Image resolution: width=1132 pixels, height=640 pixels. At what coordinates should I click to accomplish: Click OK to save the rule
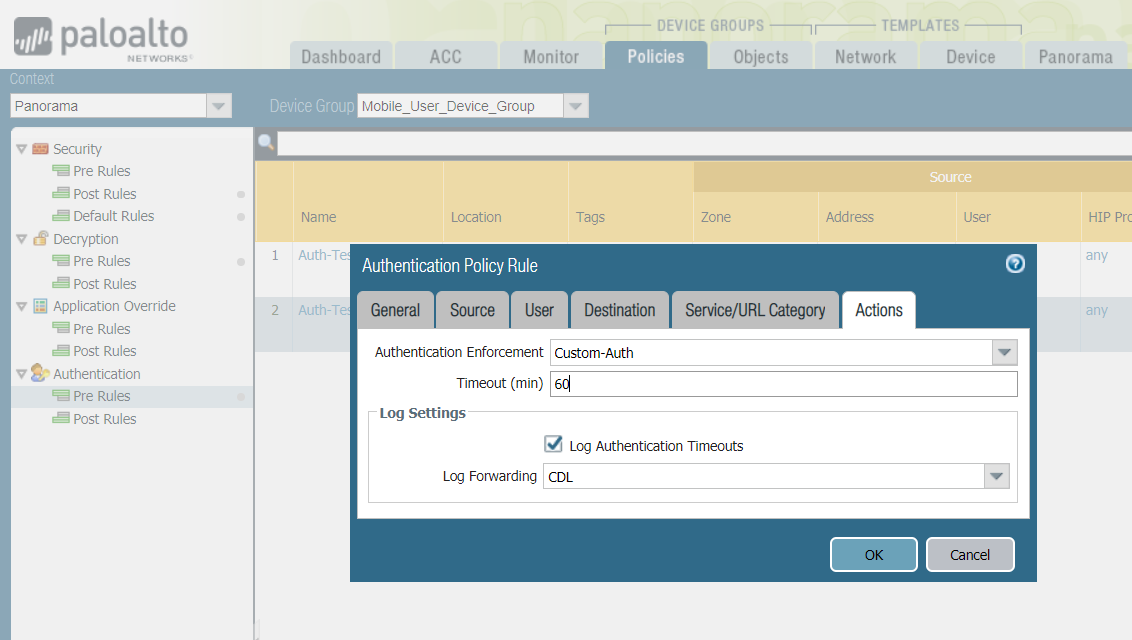point(874,554)
